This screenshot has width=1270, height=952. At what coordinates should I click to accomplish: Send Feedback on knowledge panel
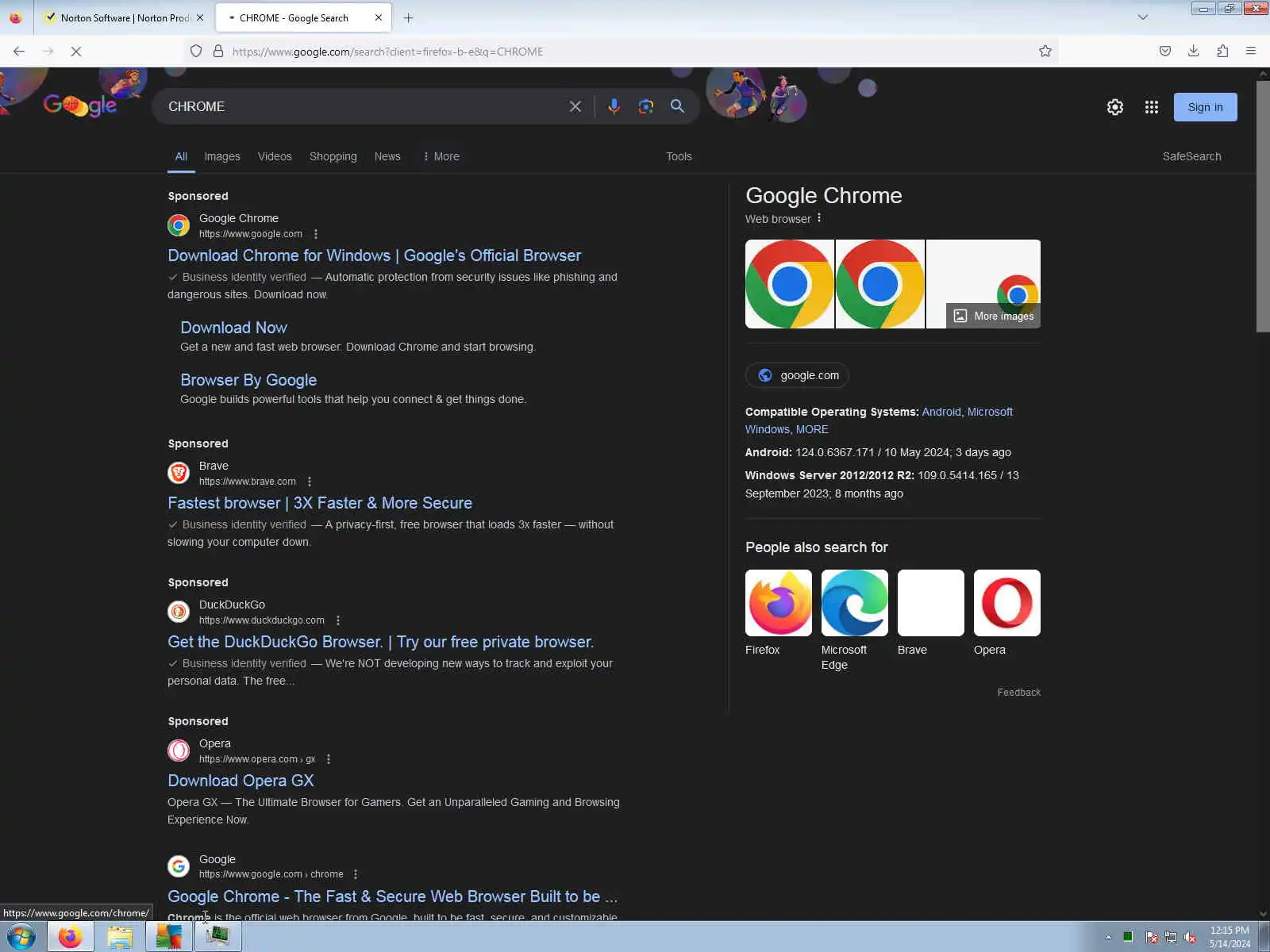[1018, 693]
